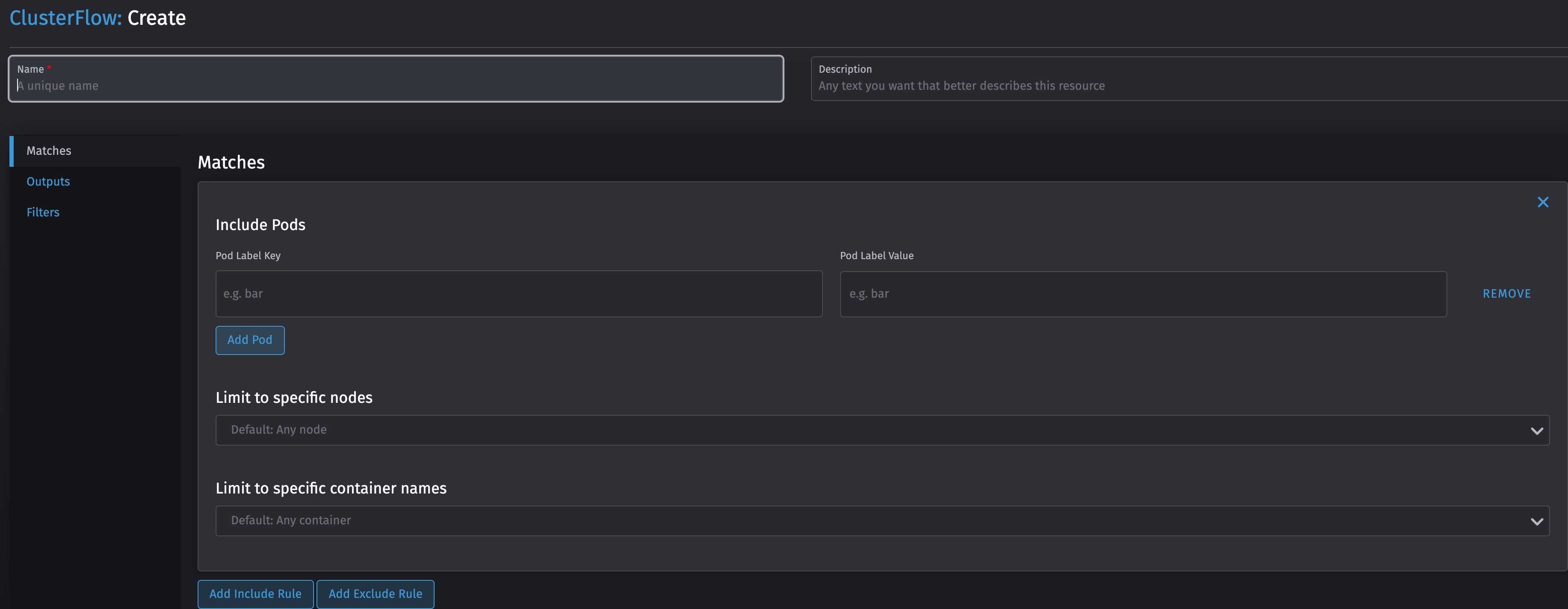The image size is (1568, 609).
Task: Click the ClusterFlow heading link
Action: click(63, 18)
